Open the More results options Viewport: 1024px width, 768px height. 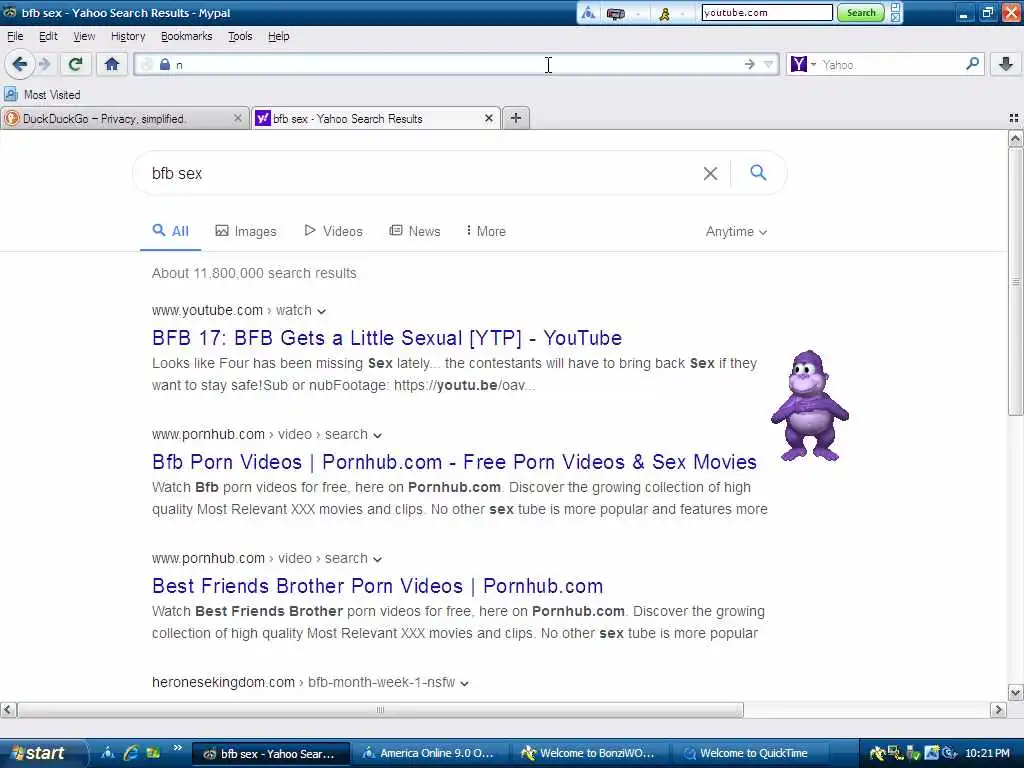486,231
